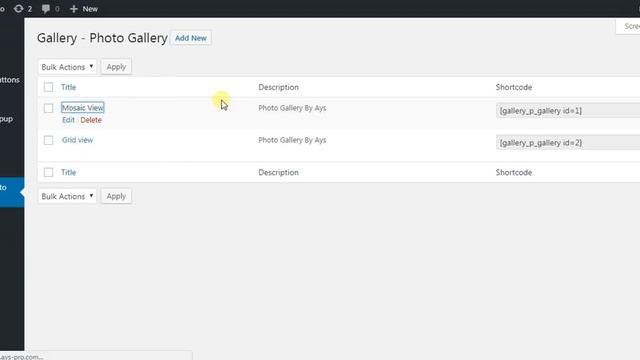The height and width of the screenshot is (360, 640).
Task: Select the shortcode field with id=2
Action: point(568,143)
